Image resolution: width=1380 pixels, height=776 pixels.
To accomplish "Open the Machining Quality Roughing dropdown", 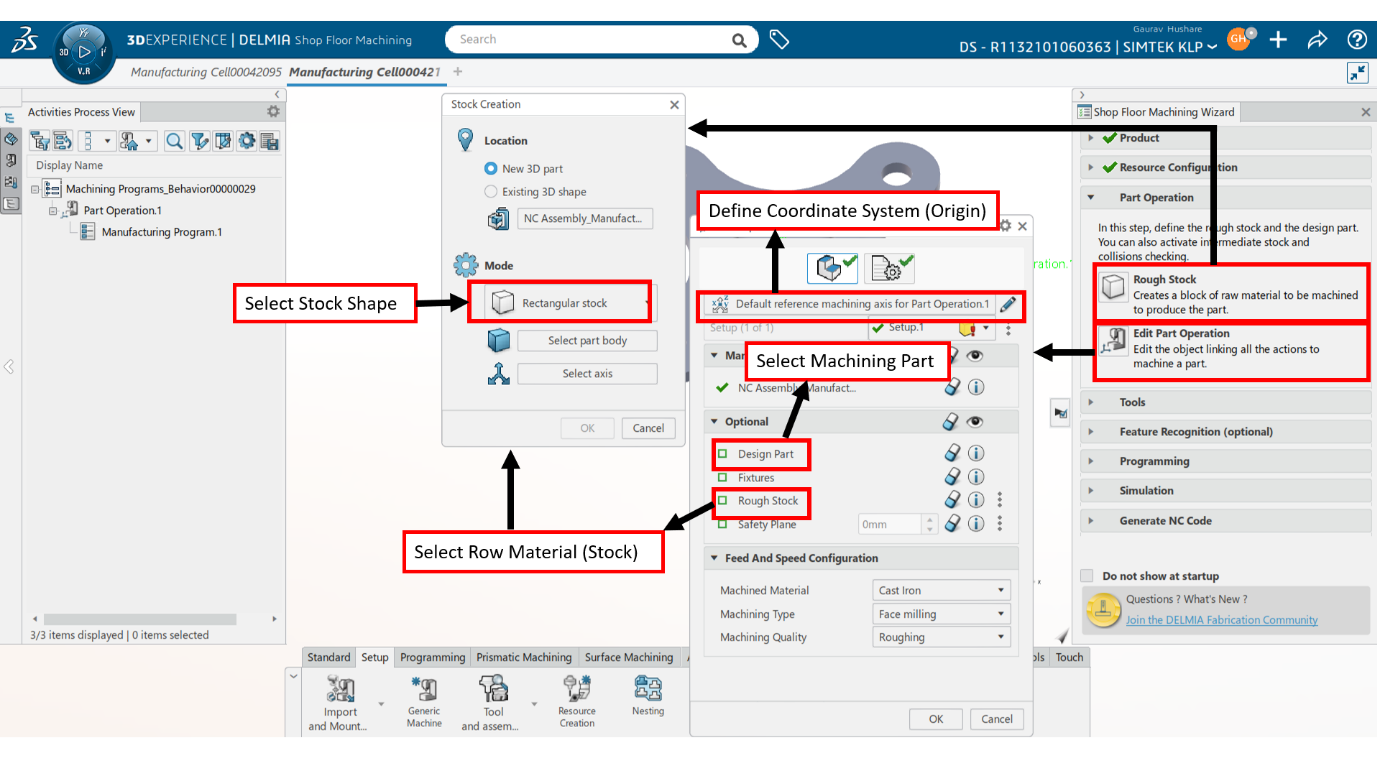I will coord(942,637).
